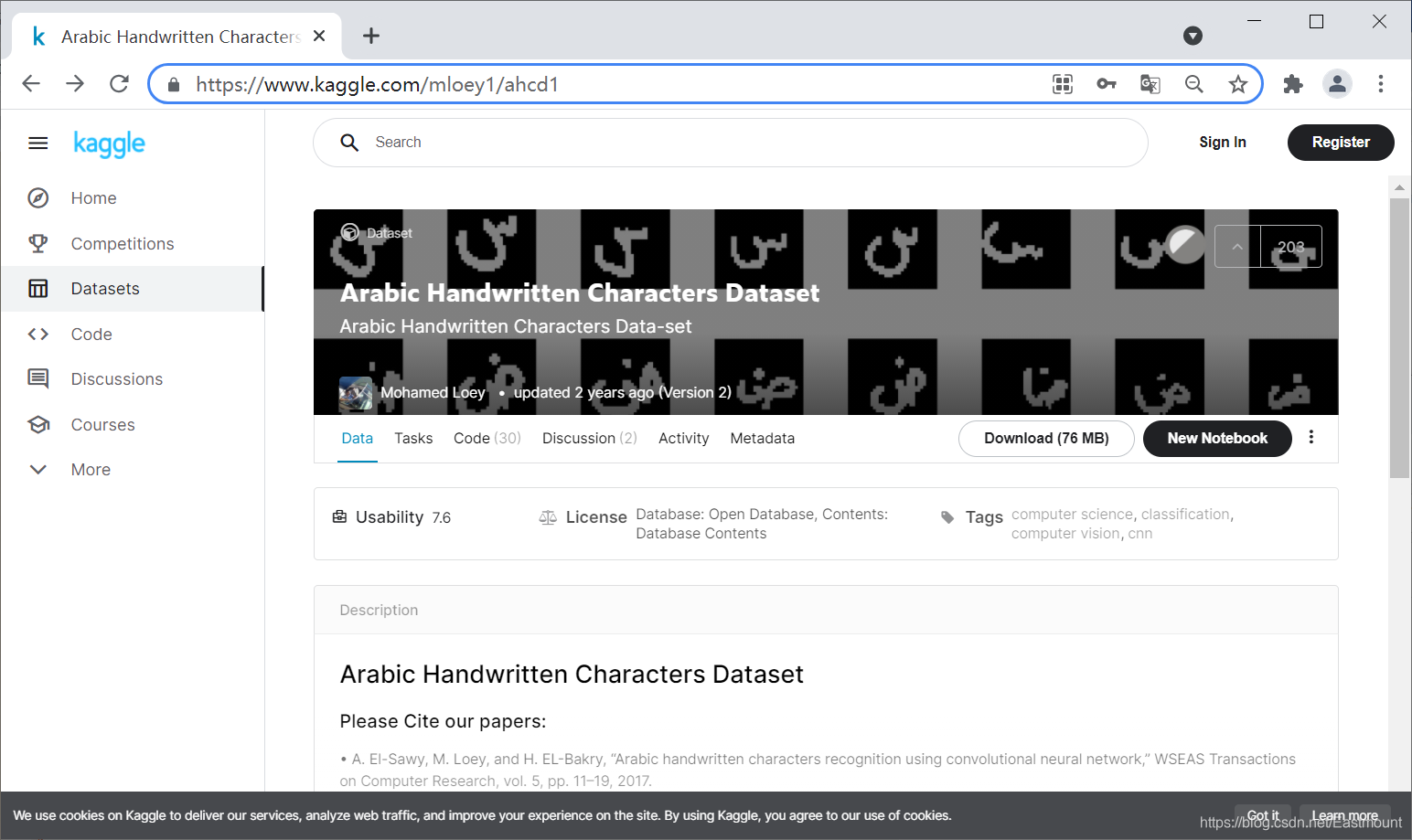Open the Activity tab
The image size is (1412, 840).
(x=684, y=439)
